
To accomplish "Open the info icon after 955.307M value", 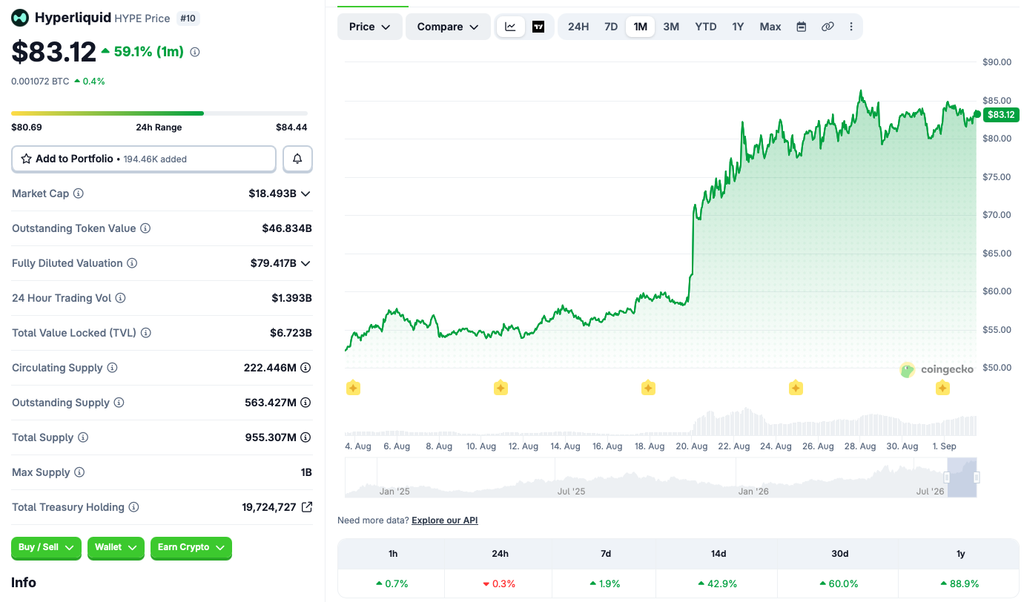I will 306,437.
